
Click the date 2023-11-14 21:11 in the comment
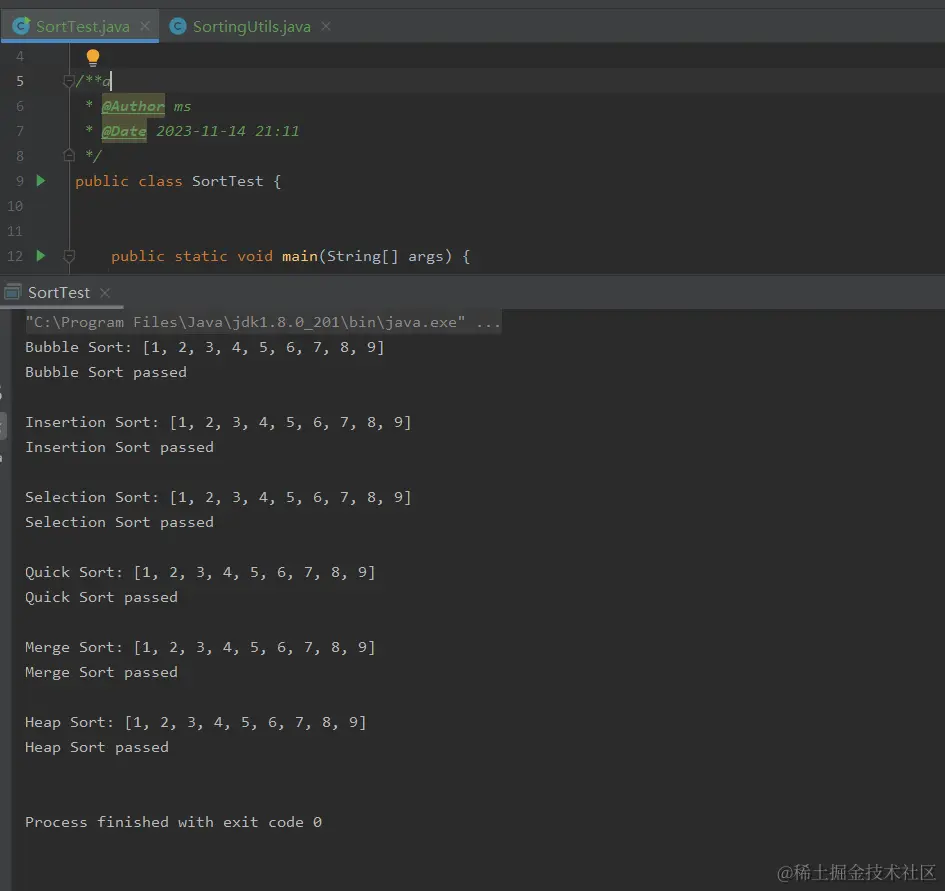227,131
